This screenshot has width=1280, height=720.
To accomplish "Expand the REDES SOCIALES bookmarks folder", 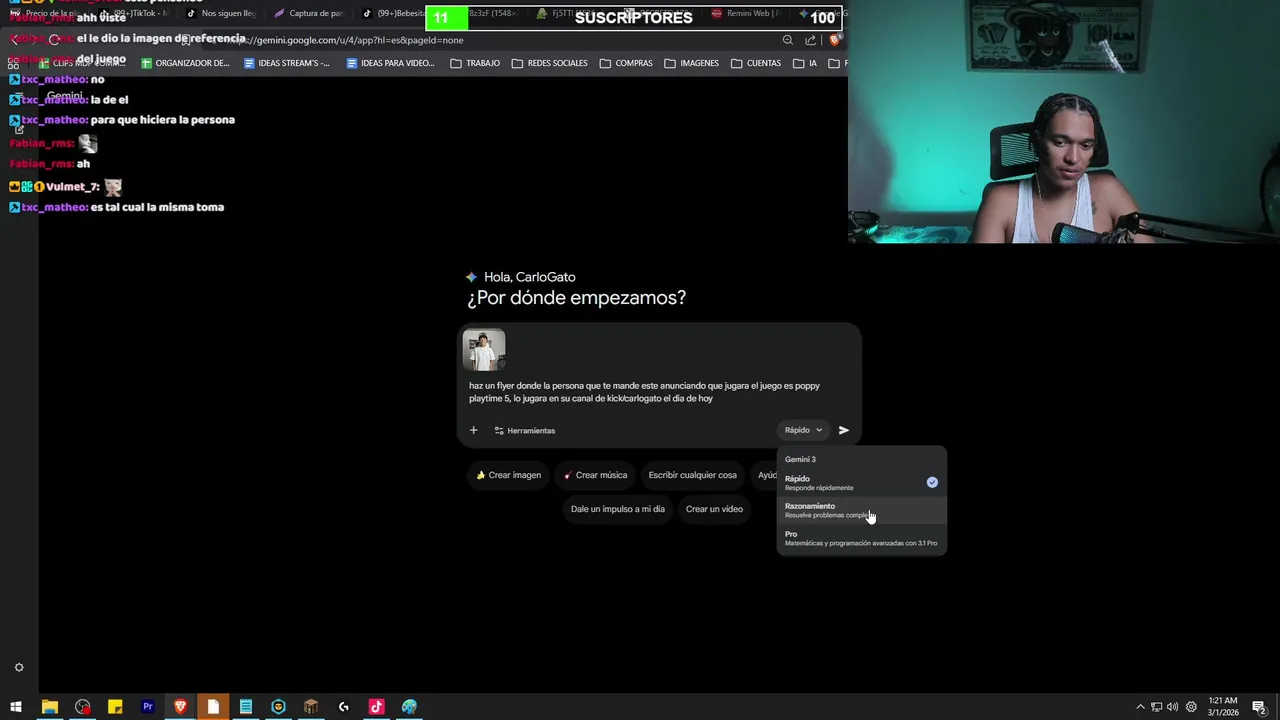I will click(550, 63).
